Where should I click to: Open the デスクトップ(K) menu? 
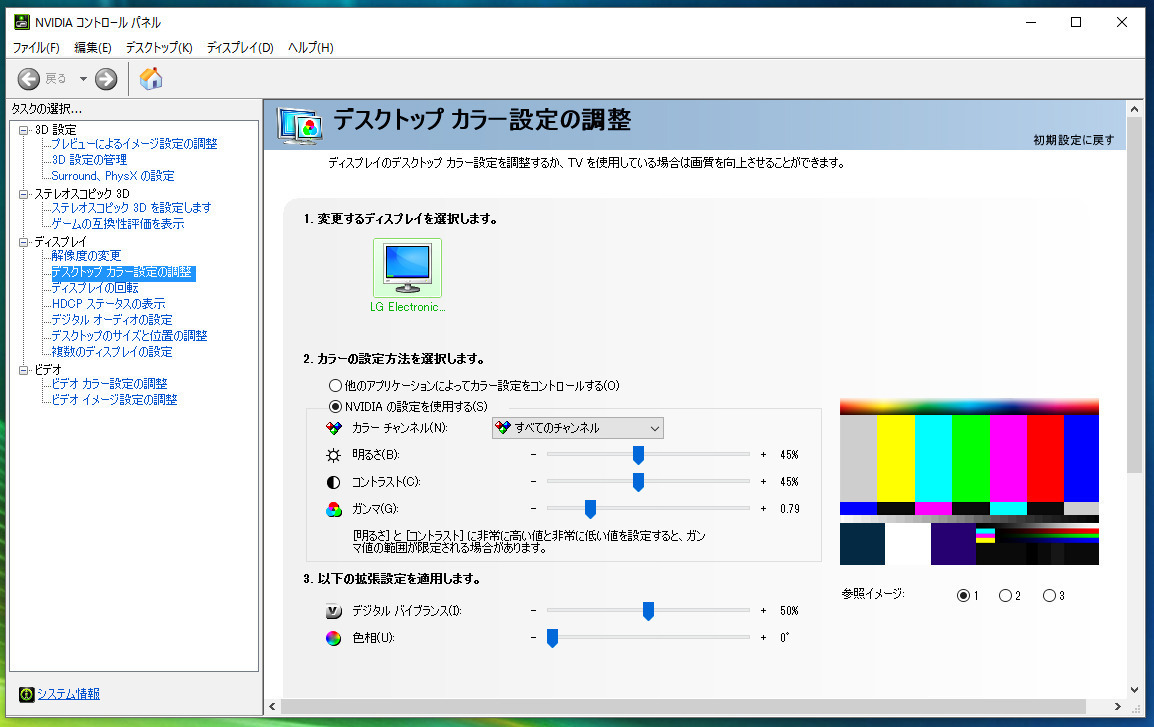(159, 48)
